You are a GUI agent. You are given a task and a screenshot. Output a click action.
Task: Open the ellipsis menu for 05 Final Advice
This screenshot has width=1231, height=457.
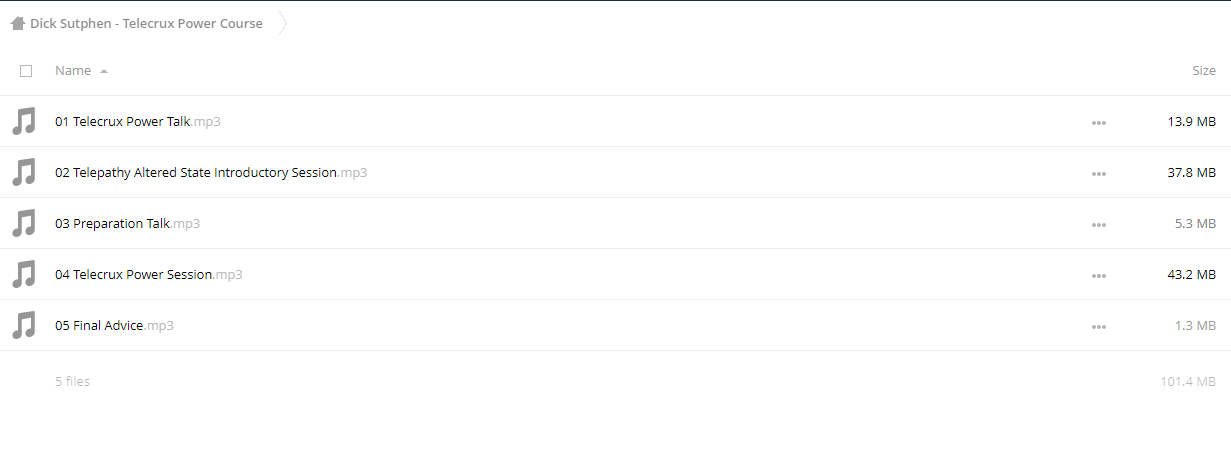[x=1099, y=326]
